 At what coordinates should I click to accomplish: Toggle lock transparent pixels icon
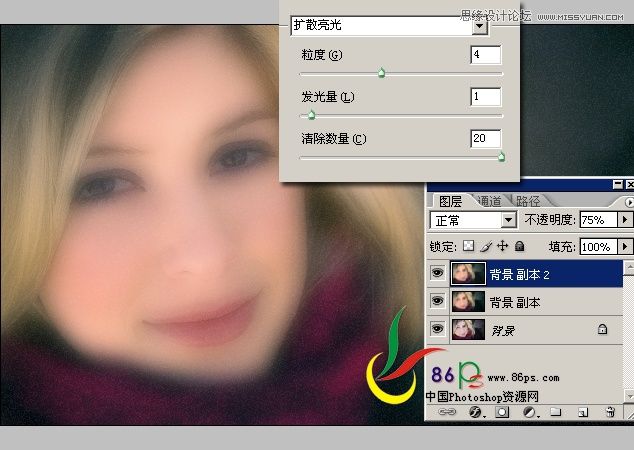click(468, 246)
